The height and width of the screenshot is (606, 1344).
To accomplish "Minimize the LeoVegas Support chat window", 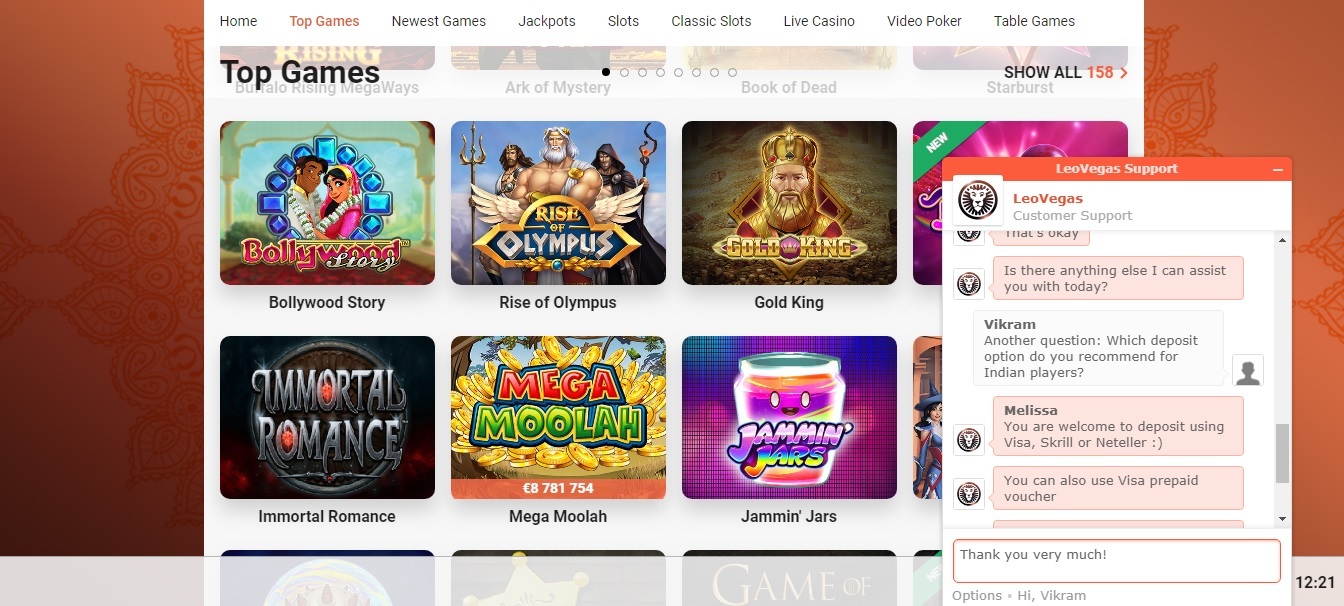I will pyautogui.click(x=1277, y=170).
